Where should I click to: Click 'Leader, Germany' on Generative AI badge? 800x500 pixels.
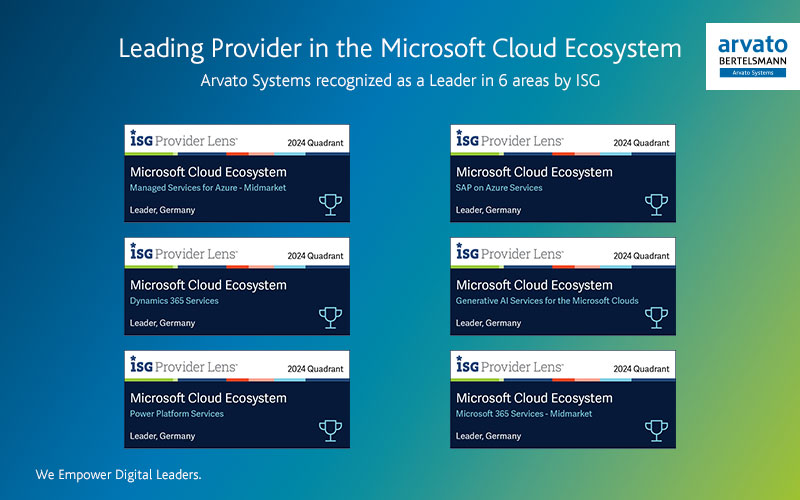coord(488,323)
